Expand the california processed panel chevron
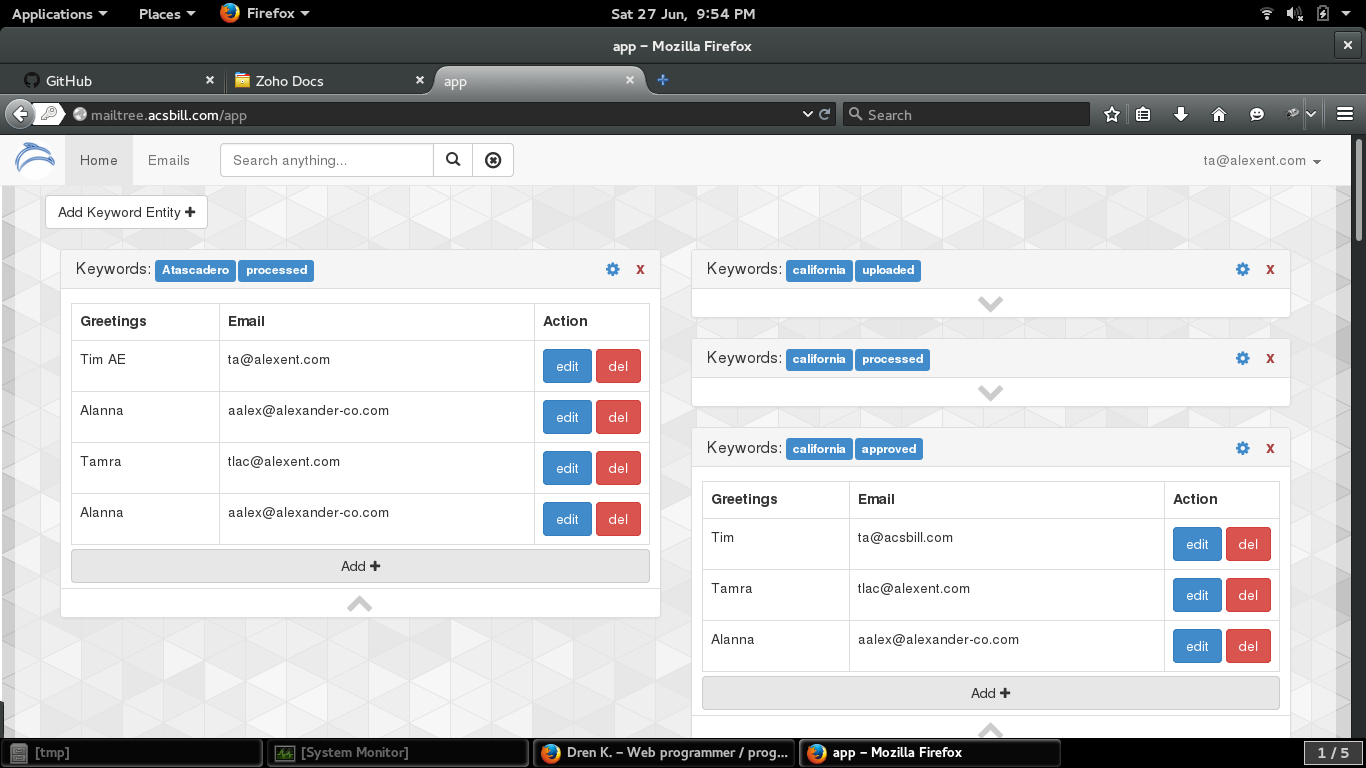This screenshot has width=1366, height=768. pos(990,393)
